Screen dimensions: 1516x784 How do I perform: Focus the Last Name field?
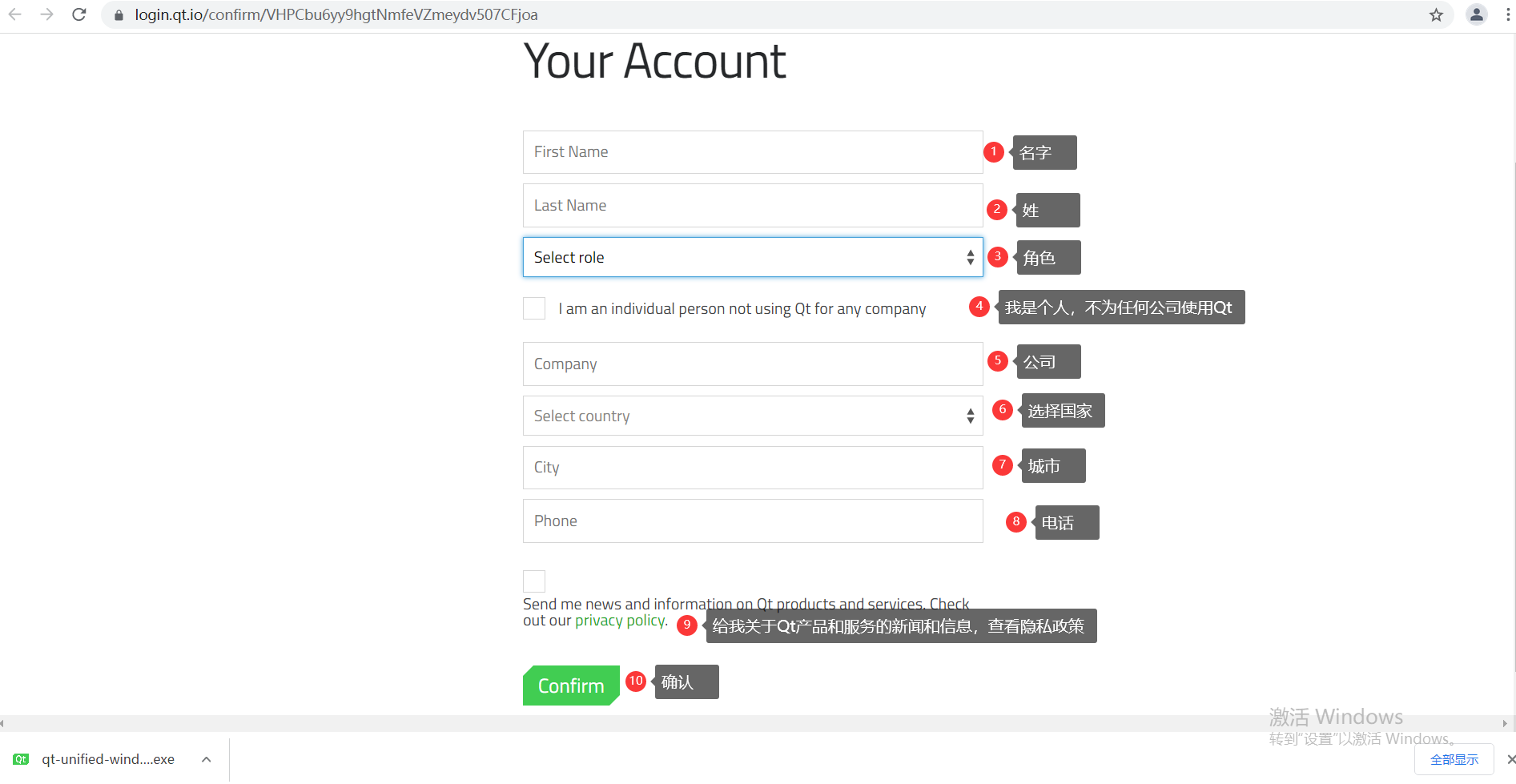(753, 206)
